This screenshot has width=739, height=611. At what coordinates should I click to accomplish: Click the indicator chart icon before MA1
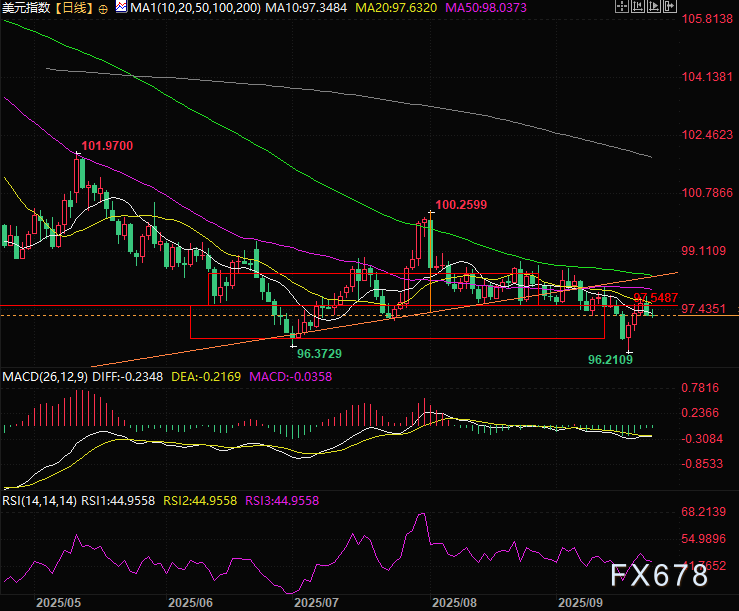(120, 8)
